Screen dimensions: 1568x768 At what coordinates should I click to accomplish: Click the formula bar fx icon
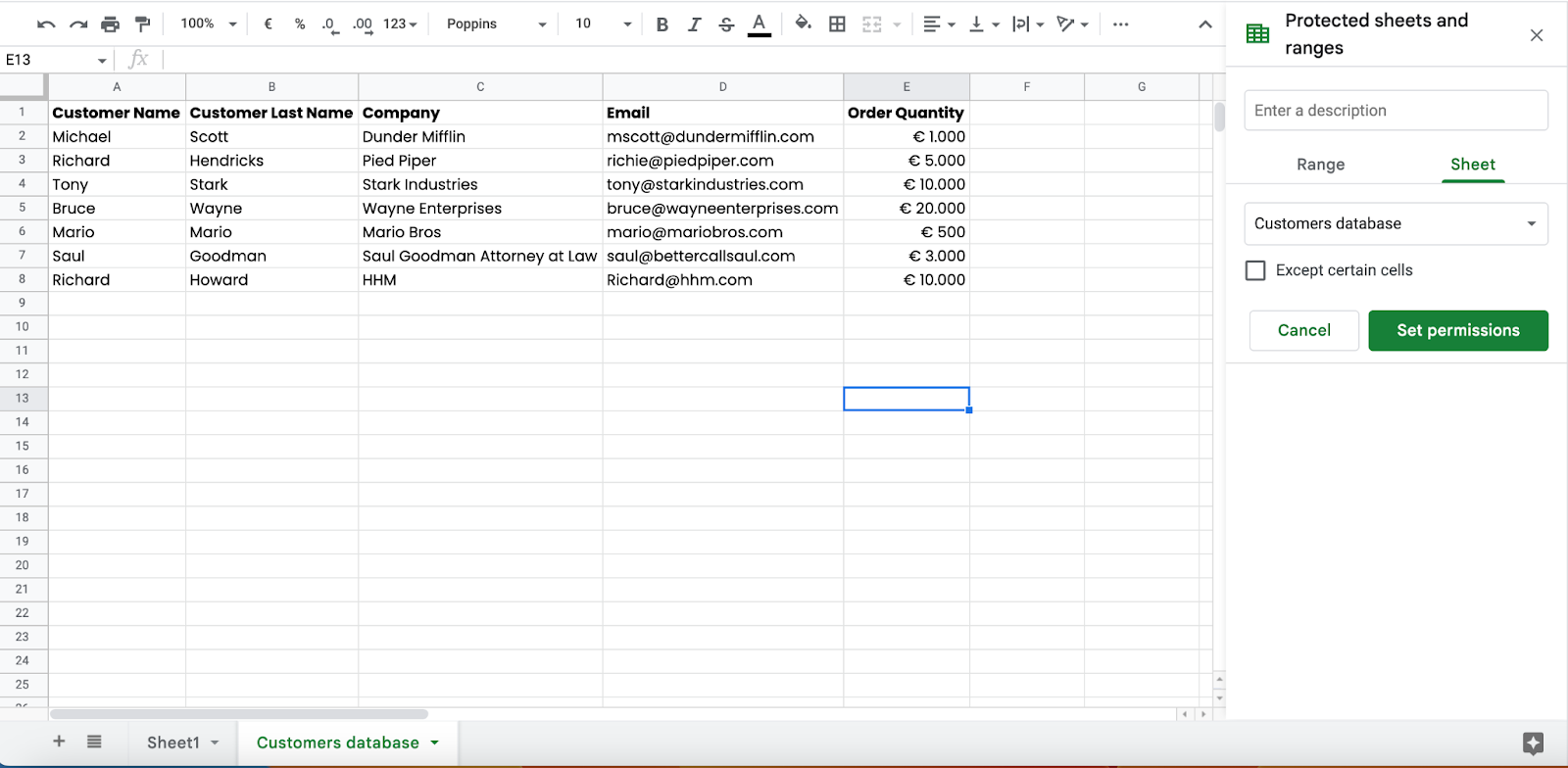(138, 60)
